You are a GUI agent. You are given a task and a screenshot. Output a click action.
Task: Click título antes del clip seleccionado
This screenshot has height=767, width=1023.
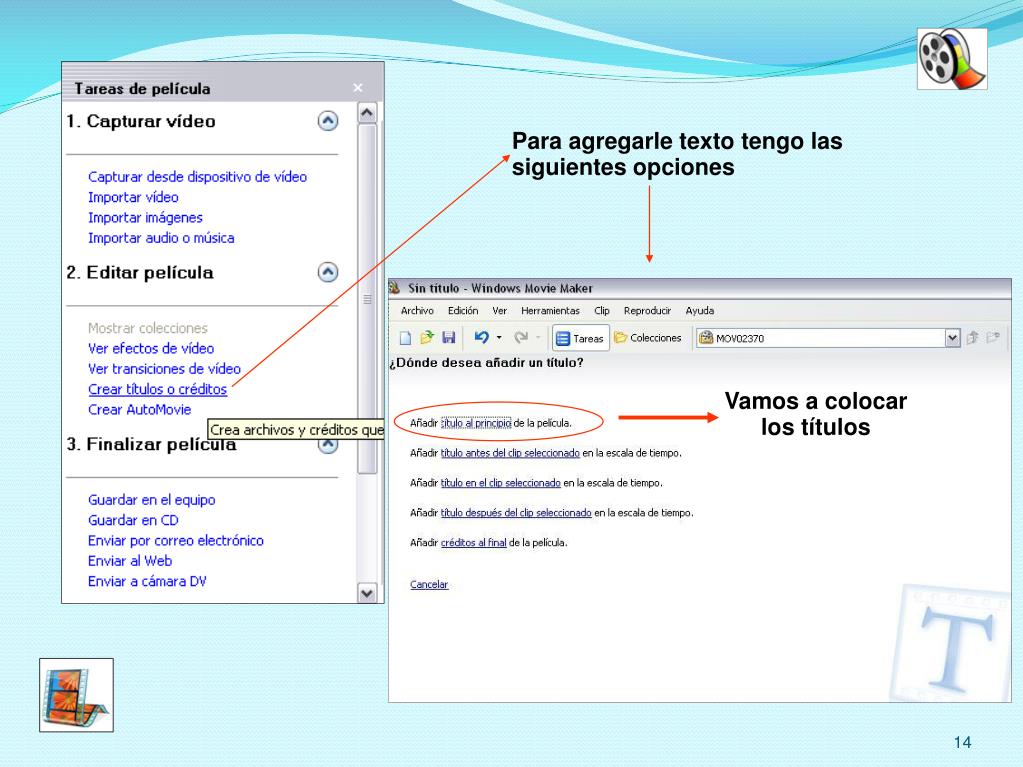click(x=510, y=453)
